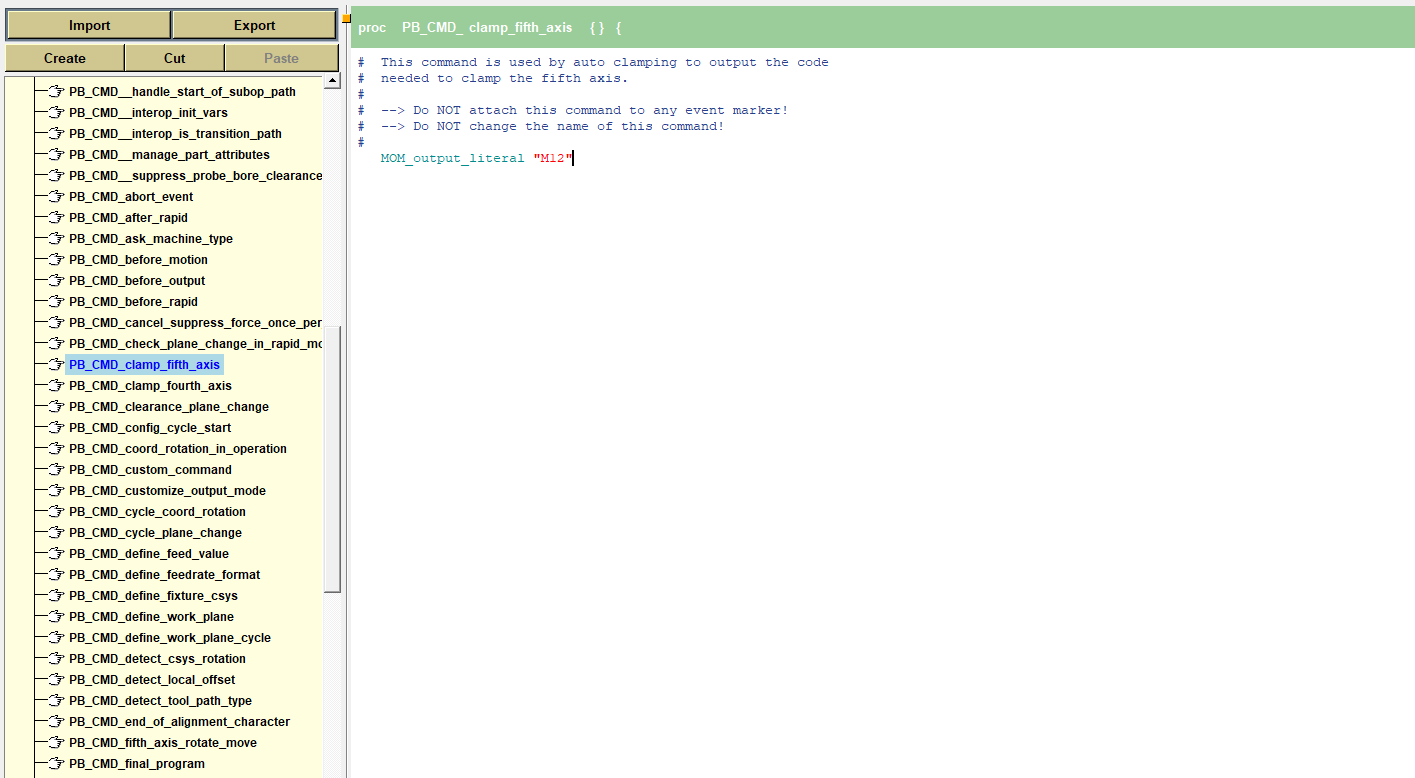Click hand icon beside PB_CMD_define_feed_value
1415x778 pixels.
tap(56, 554)
